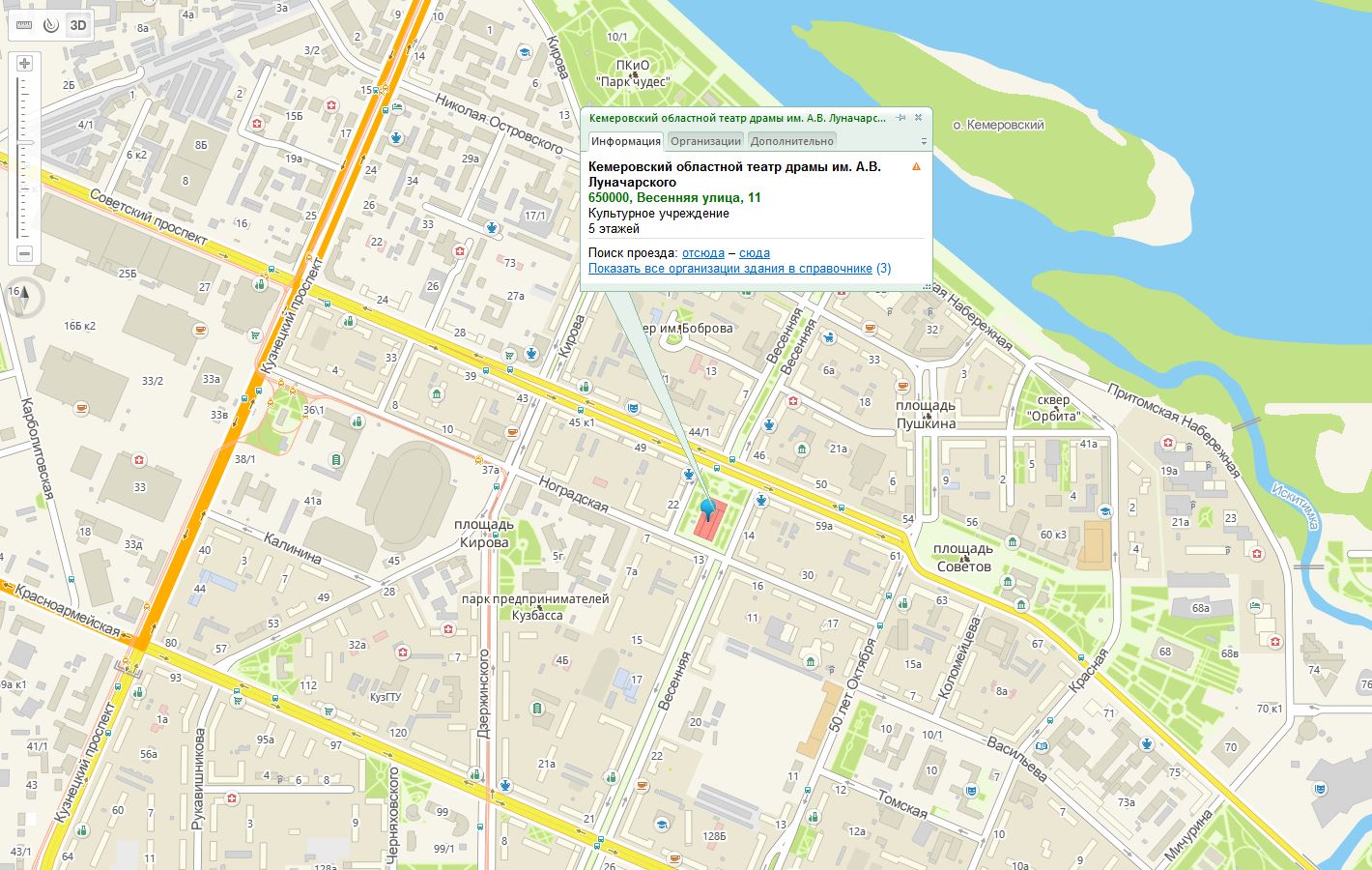Screen dimensions: 1372x870
Task: Open the Дополнительно tab
Action: pyautogui.click(x=791, y=141)
